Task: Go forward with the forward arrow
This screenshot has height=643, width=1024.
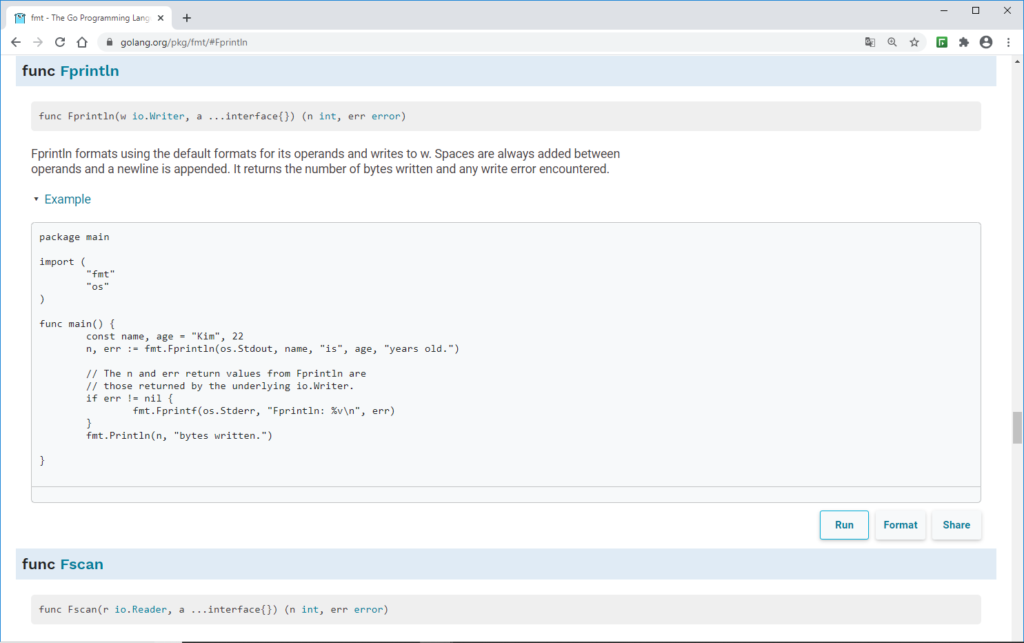Action: (38, 42)
